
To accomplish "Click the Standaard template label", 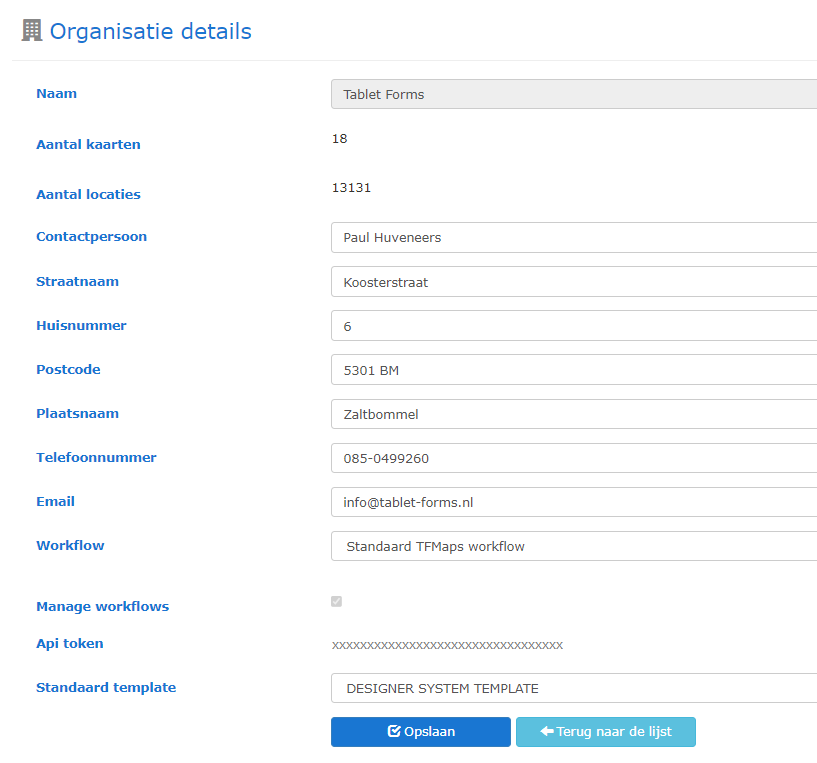I will pos(106,687).
